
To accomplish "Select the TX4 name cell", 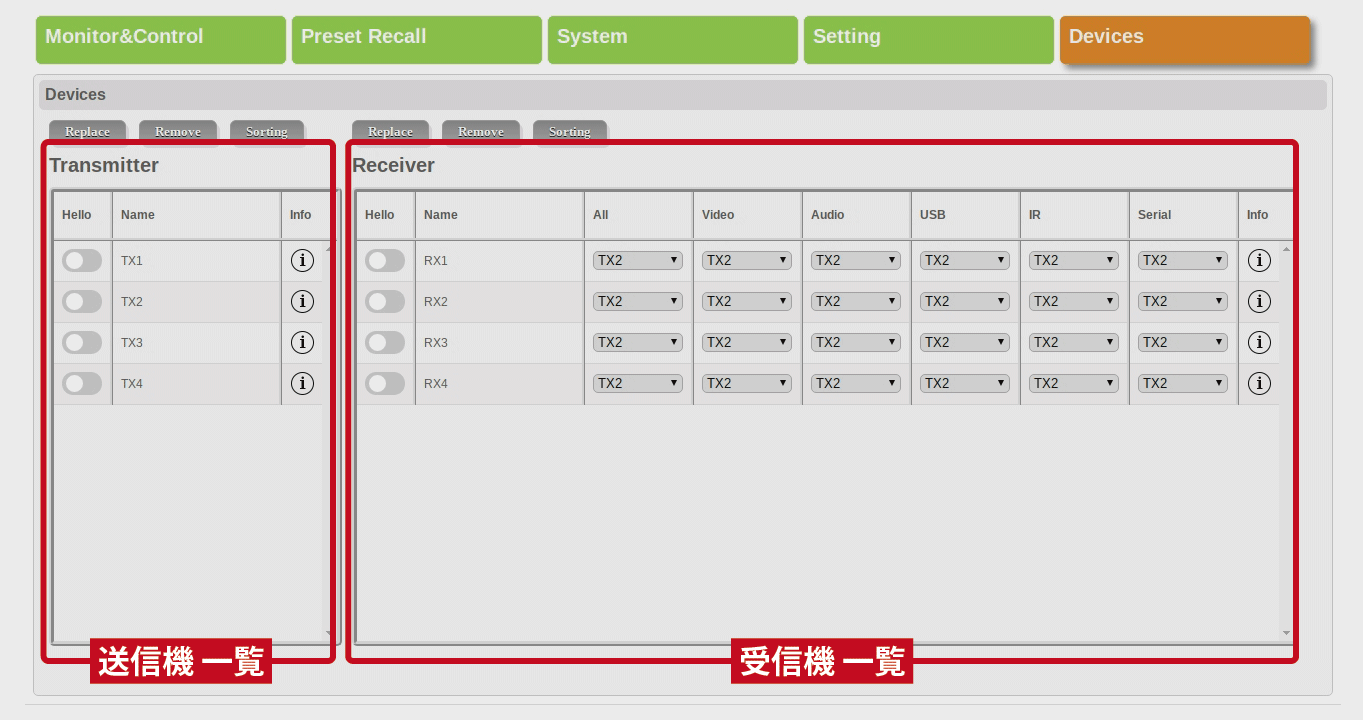I will pyautogui.click(x=196, y=383).
